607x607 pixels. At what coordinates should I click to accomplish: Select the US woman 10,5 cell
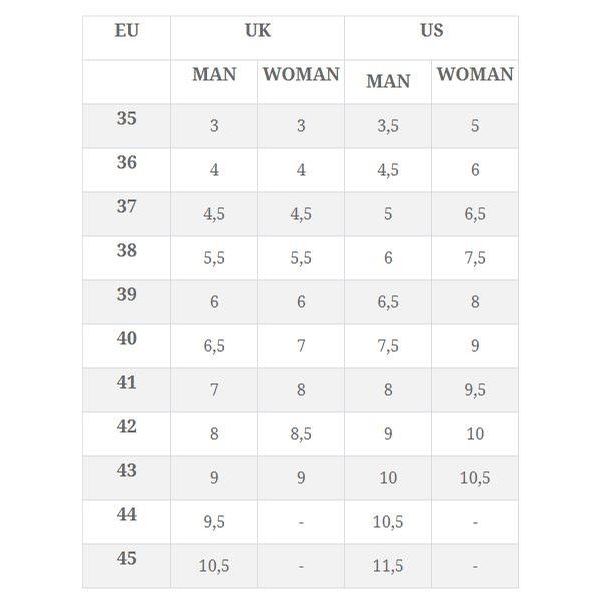pos(475,478)
